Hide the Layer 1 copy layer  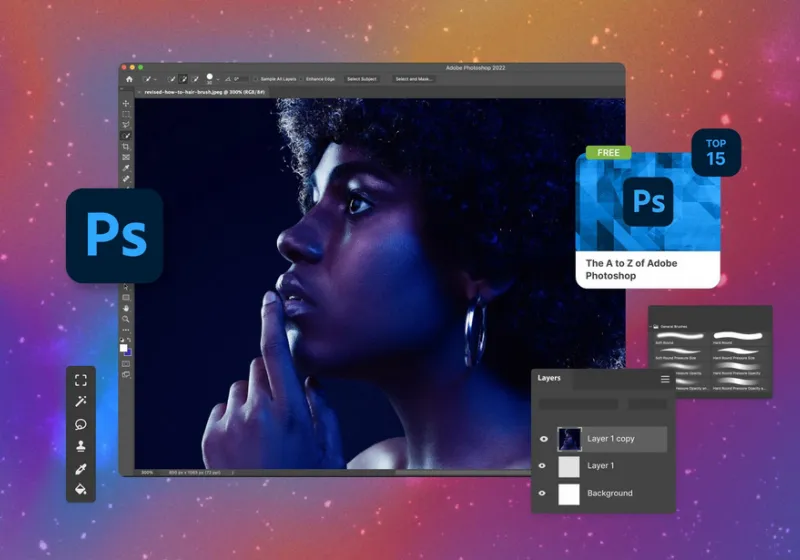tap(544, 439)
